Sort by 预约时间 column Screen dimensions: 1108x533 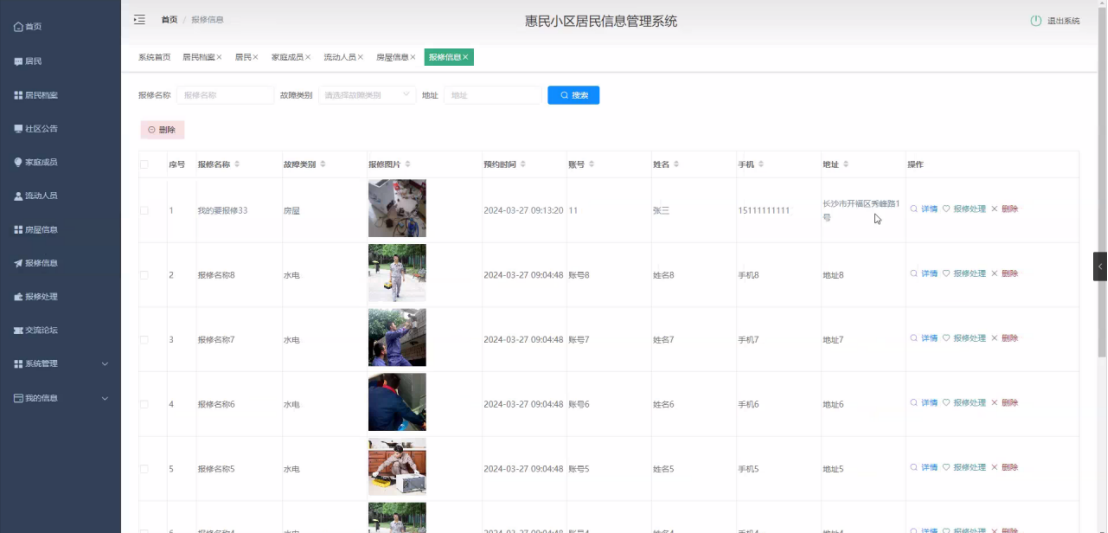[x=523, y=164]
